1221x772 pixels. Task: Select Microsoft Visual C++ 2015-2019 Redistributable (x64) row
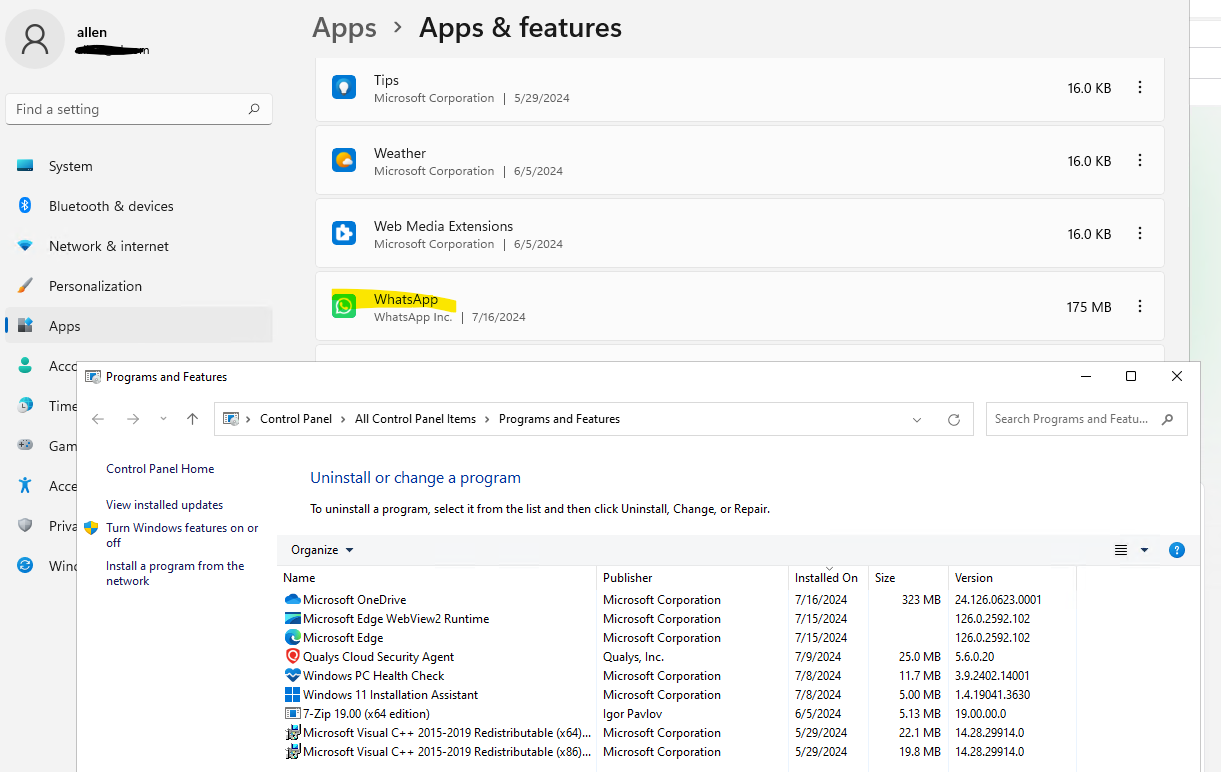point(680,733)
